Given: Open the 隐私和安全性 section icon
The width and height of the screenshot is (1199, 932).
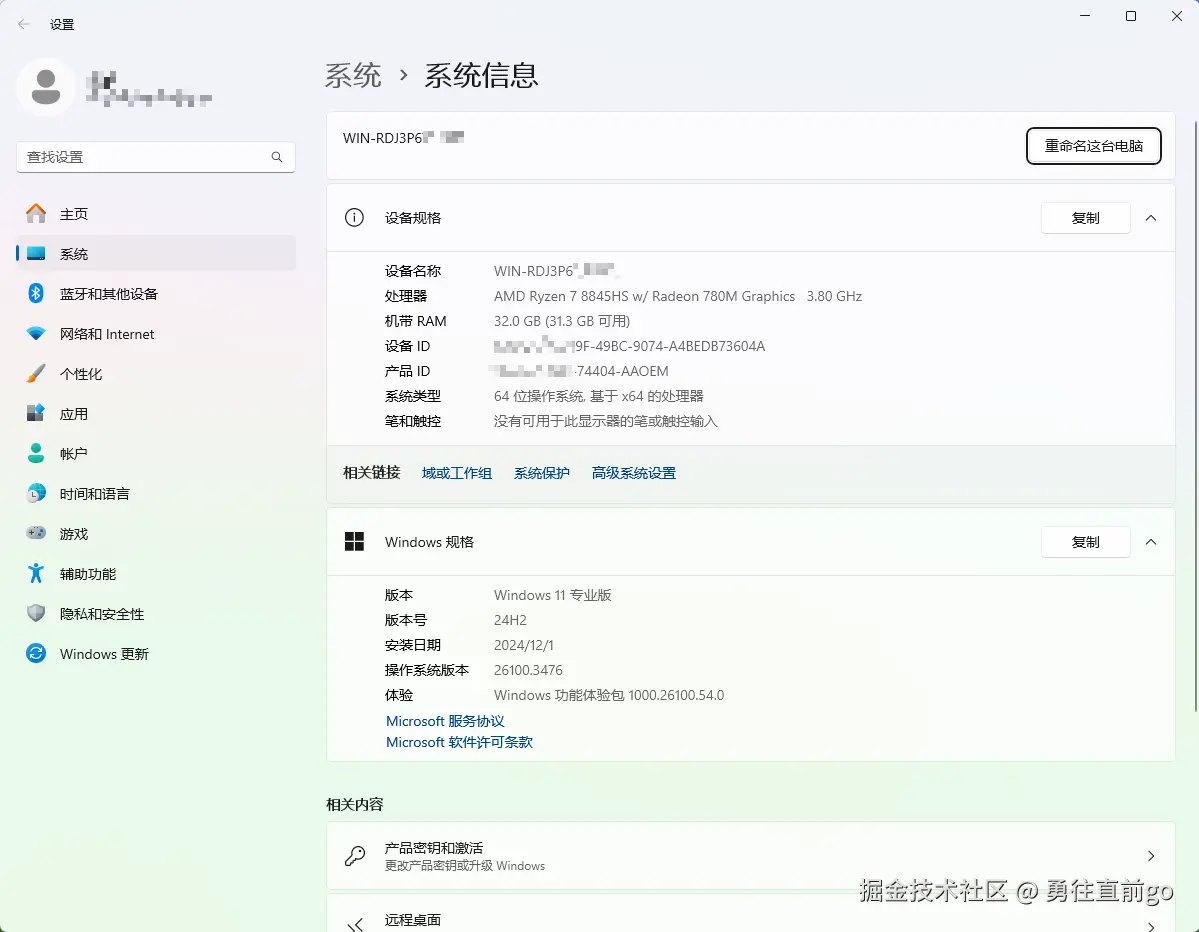Looking at the screenshot, I should coord(38,613).
